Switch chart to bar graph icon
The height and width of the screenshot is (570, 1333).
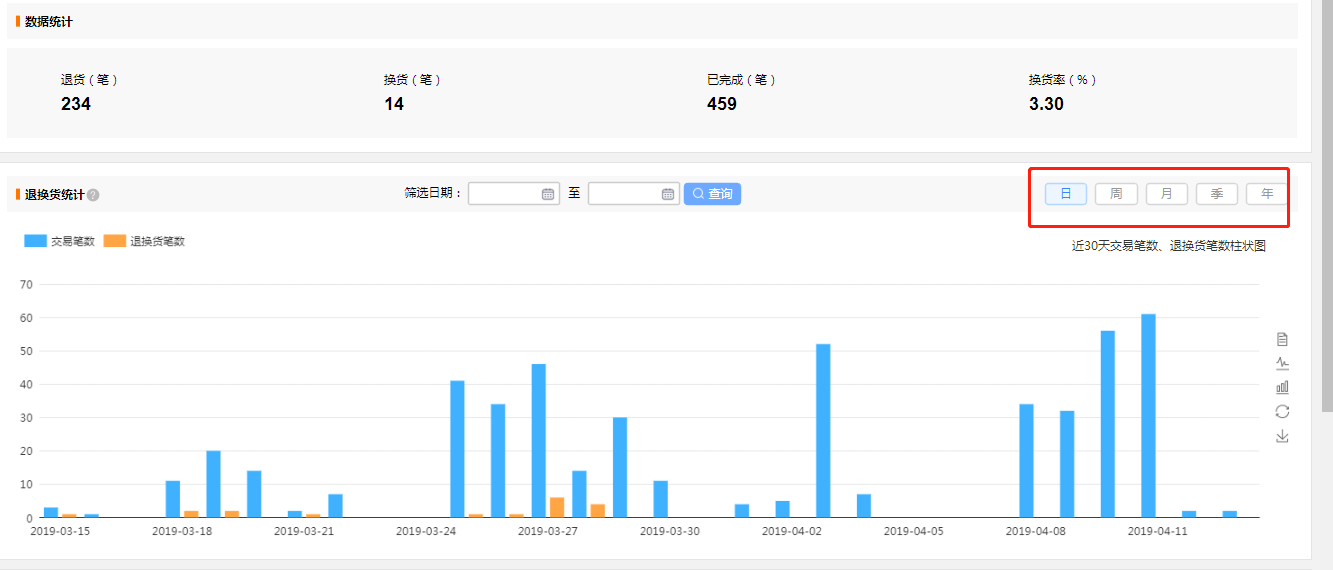tap(1282, 387)
